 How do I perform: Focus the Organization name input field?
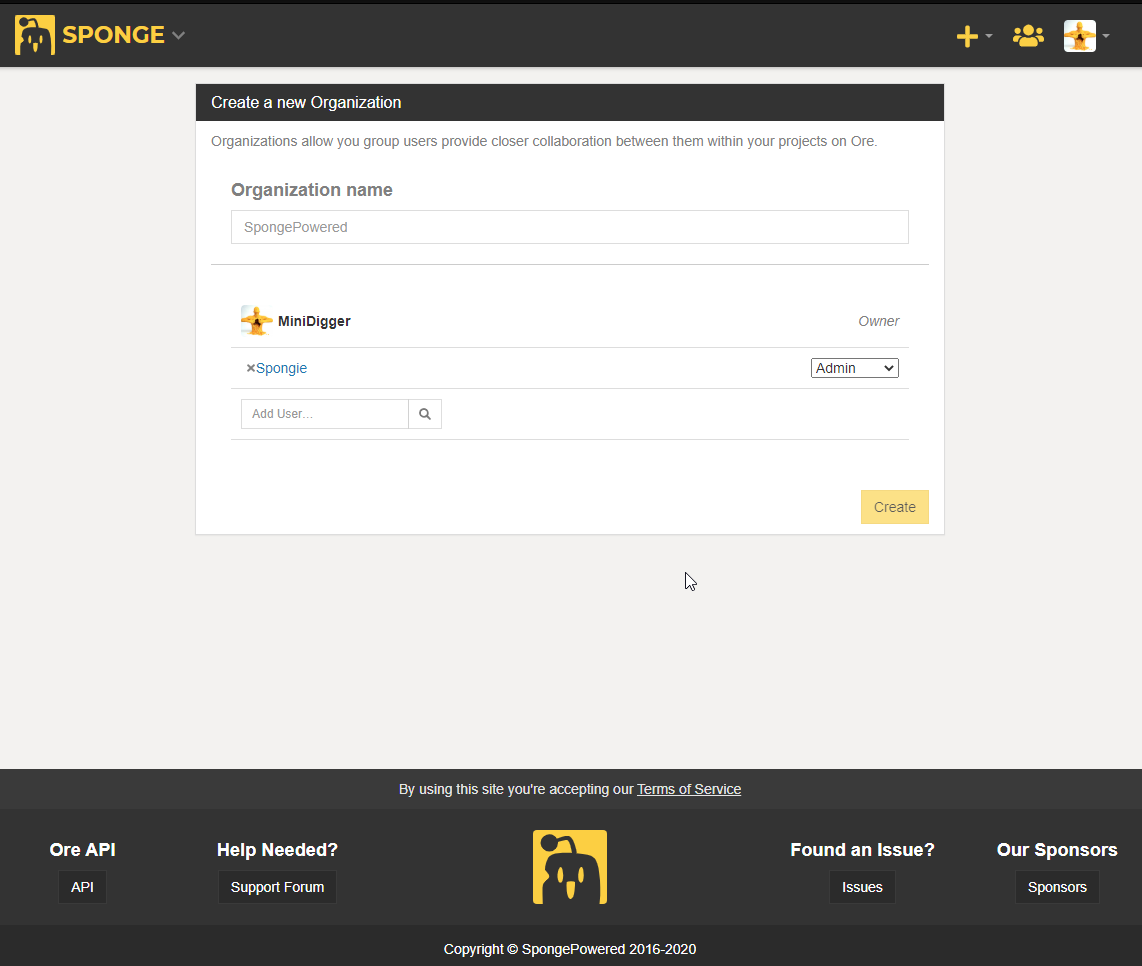pos(570,227)
